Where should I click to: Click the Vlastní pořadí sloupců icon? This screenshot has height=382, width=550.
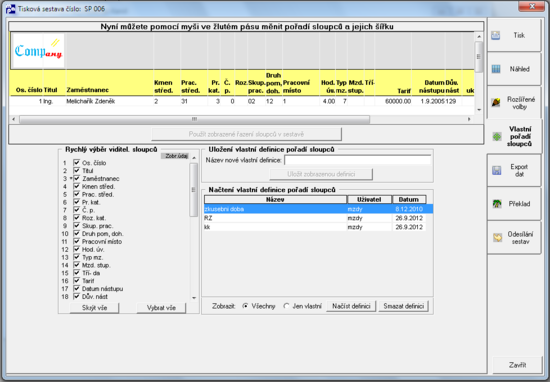497,136
